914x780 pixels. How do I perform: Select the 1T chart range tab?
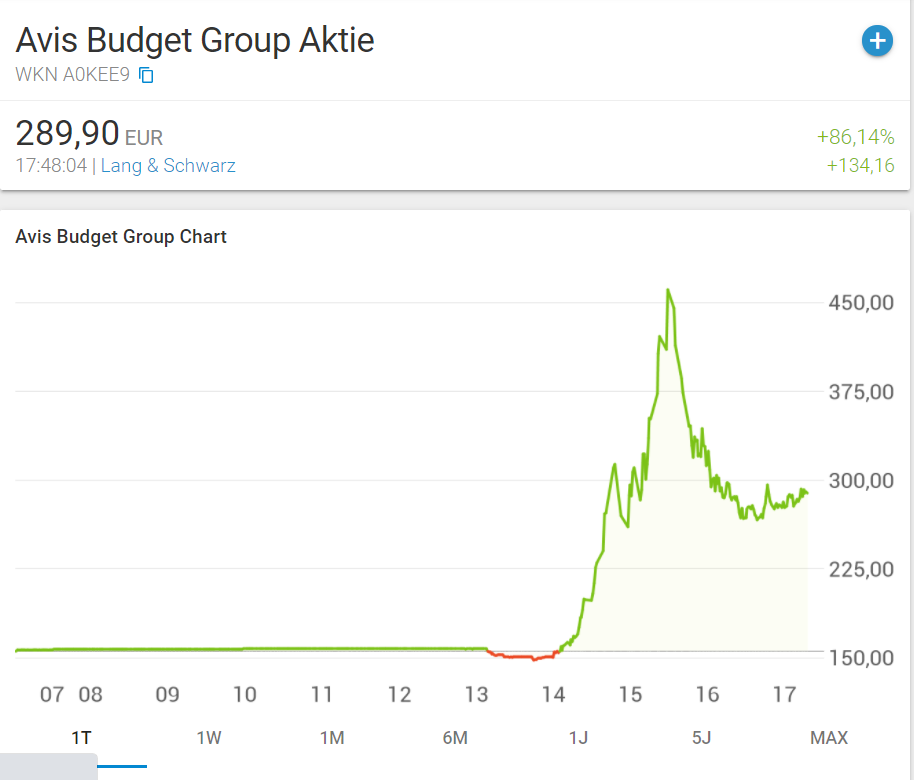[82, 738]
